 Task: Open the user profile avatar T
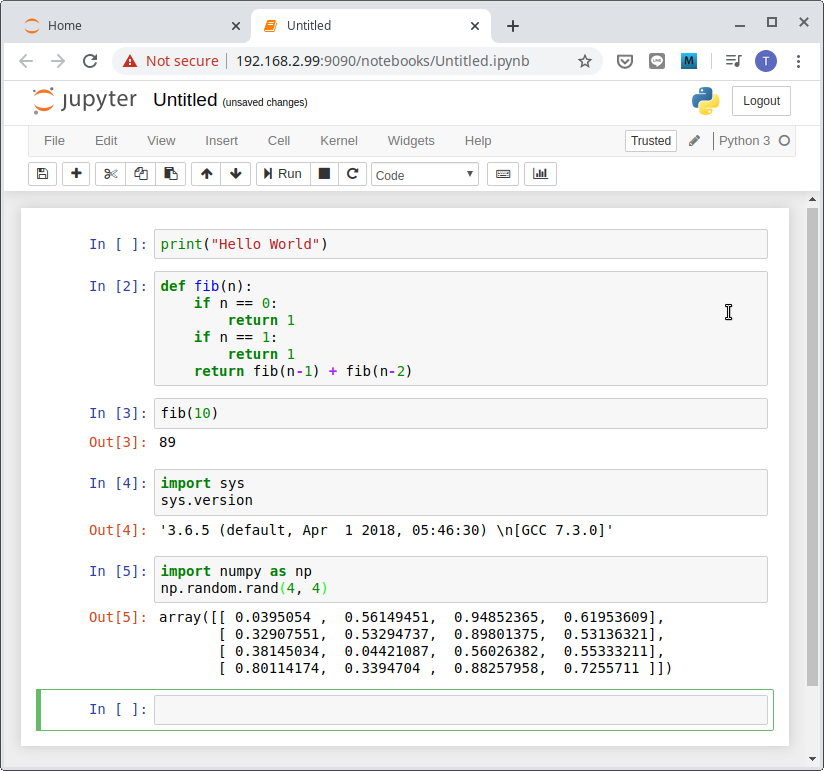point(766,61)
